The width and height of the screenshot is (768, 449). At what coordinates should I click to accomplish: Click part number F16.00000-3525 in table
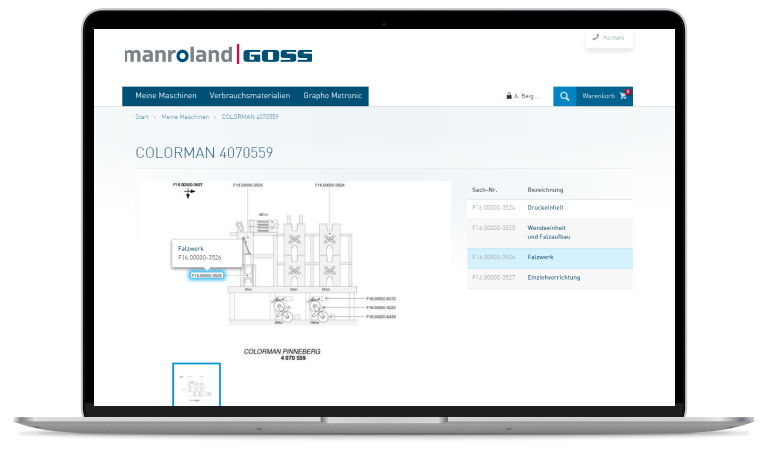(494, 228)
